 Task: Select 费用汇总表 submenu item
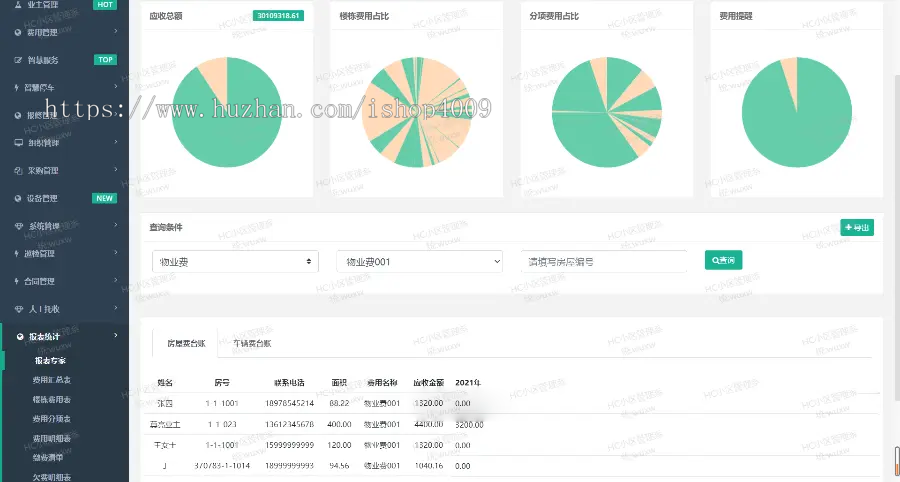[x=52, y=380]
